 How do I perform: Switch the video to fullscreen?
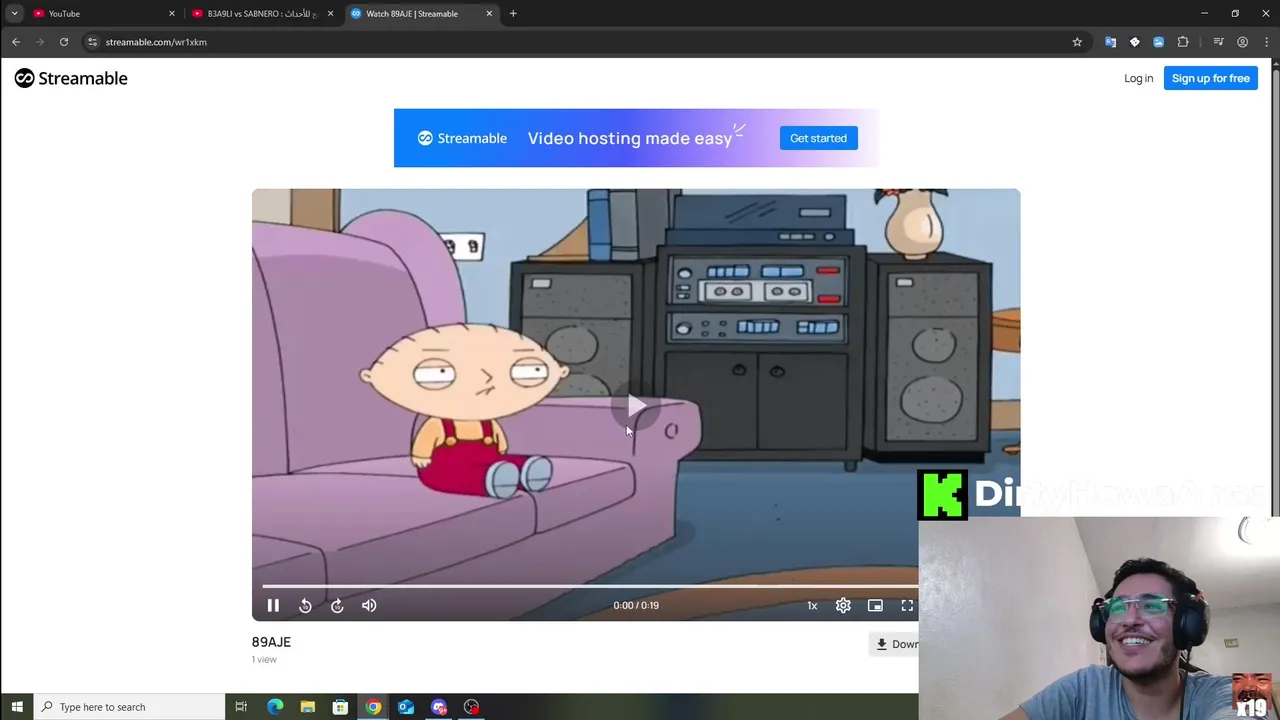[907, 605]
